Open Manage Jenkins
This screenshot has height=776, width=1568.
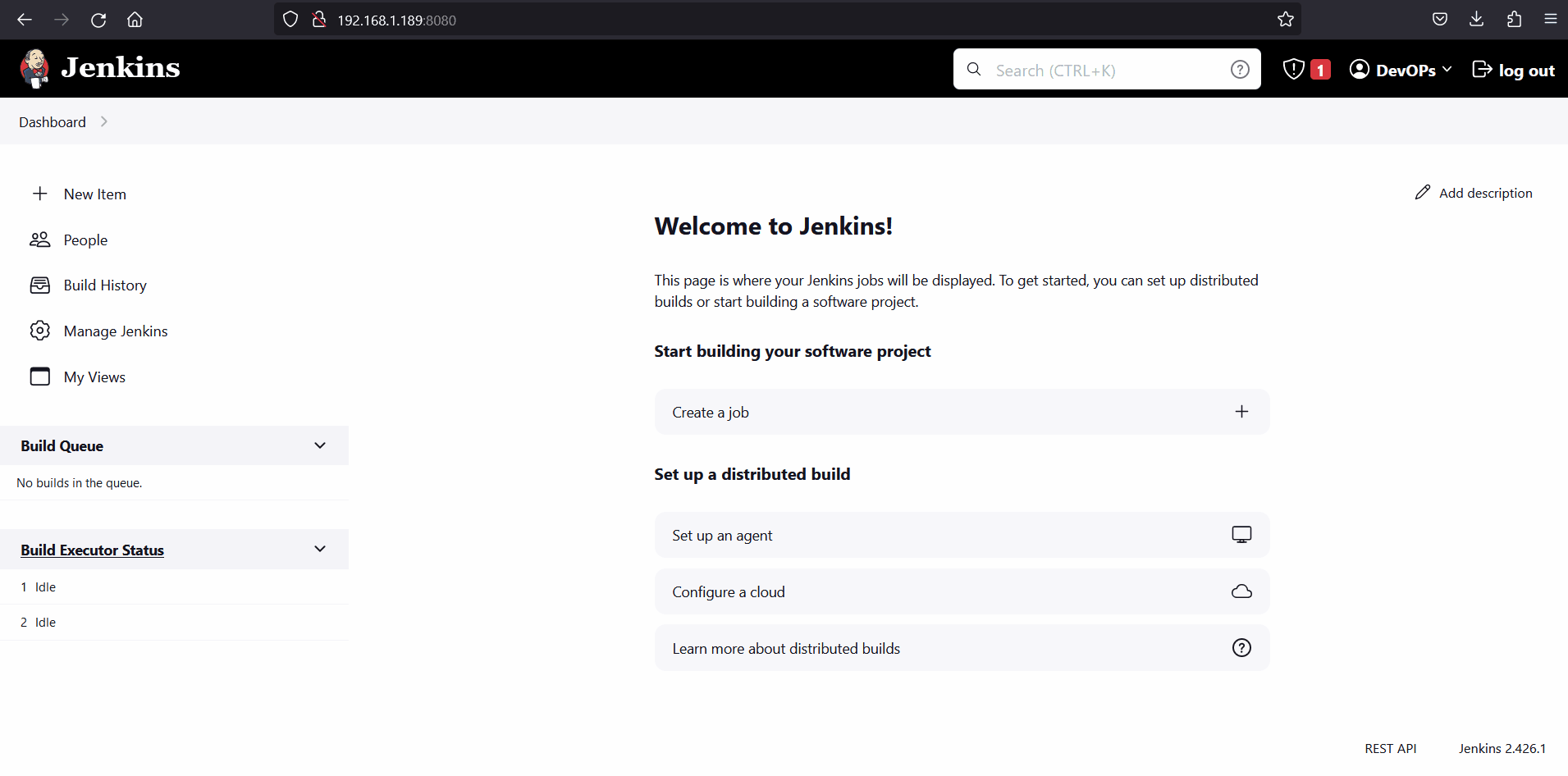tap(116, 331)
